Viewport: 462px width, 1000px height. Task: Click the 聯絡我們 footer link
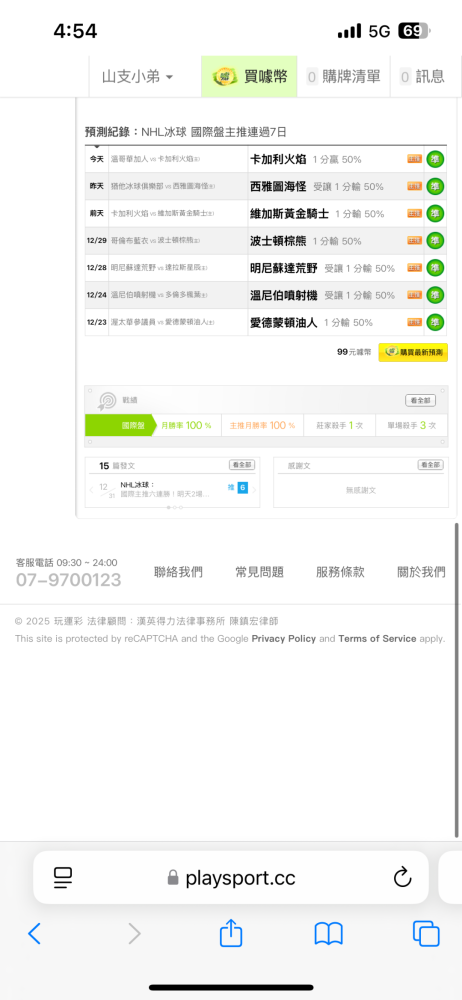[179, 572]
